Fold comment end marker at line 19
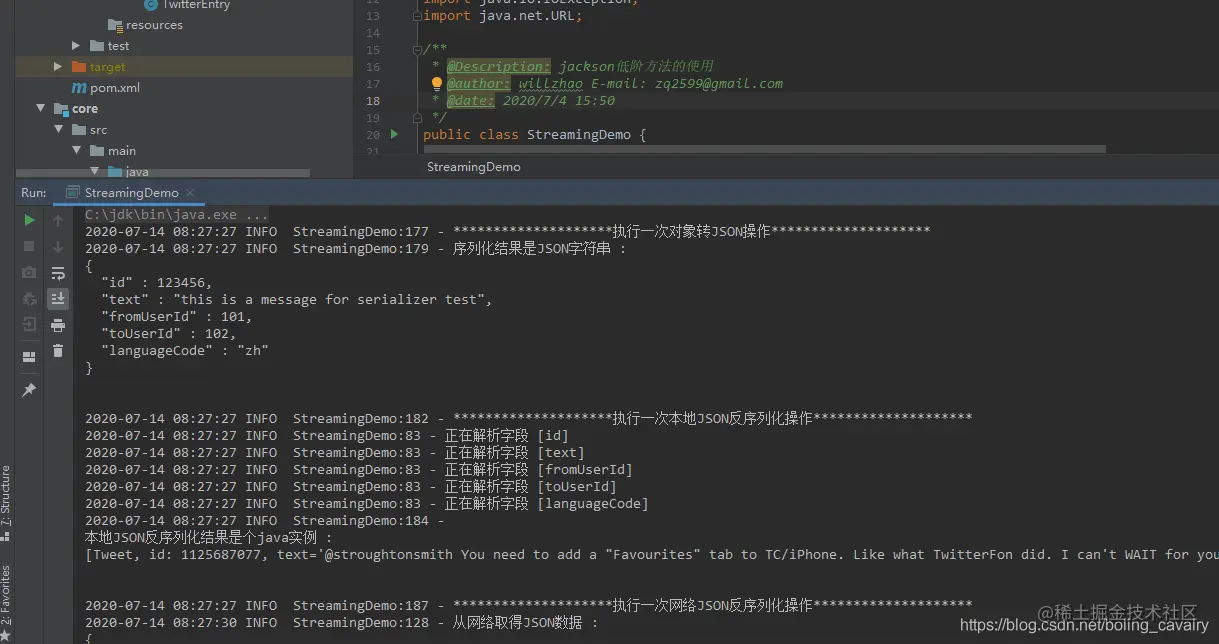The image size is (1219, 644). point(416,118)
